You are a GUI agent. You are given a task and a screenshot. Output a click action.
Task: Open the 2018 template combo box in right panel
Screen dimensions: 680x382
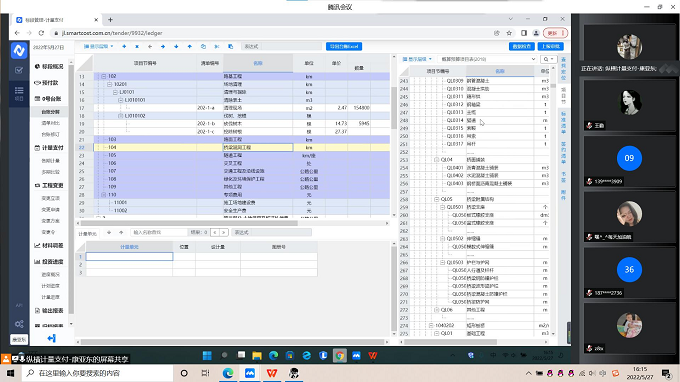coord(488,59)
